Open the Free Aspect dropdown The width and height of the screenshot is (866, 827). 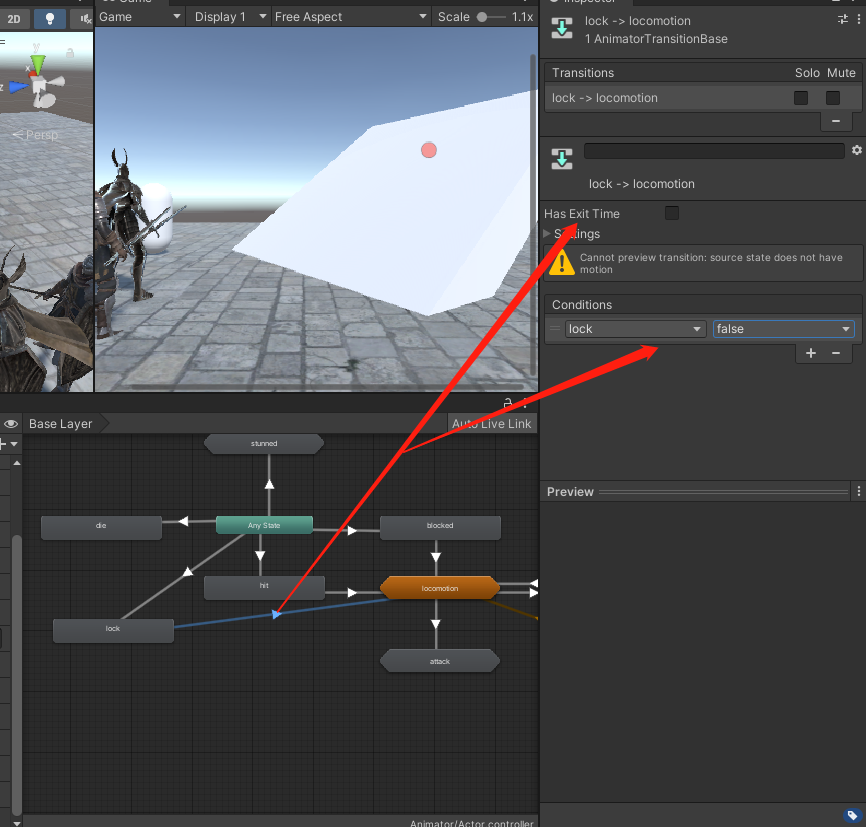[350, 17]
